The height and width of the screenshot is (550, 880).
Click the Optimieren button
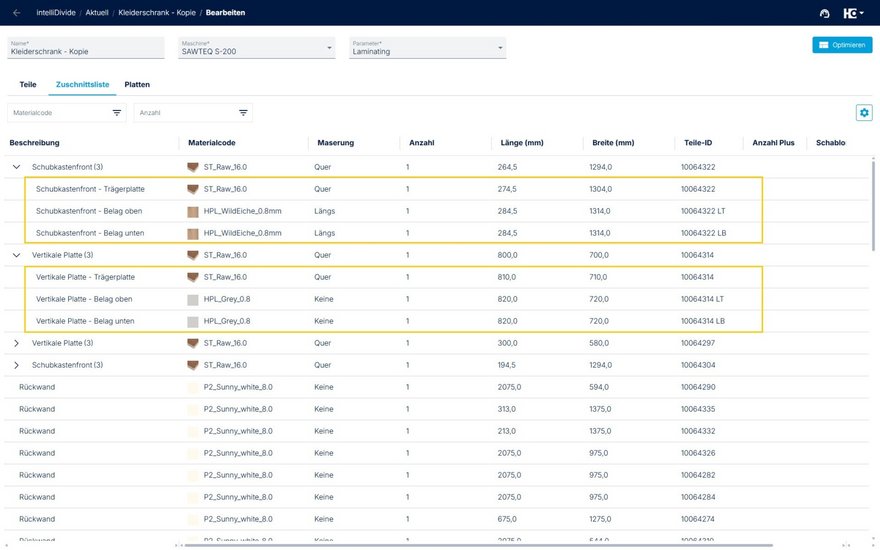pos(842,45)
